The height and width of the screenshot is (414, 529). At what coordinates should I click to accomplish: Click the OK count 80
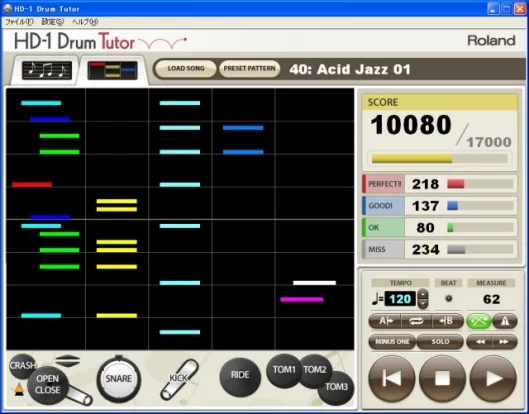(425, 228)
